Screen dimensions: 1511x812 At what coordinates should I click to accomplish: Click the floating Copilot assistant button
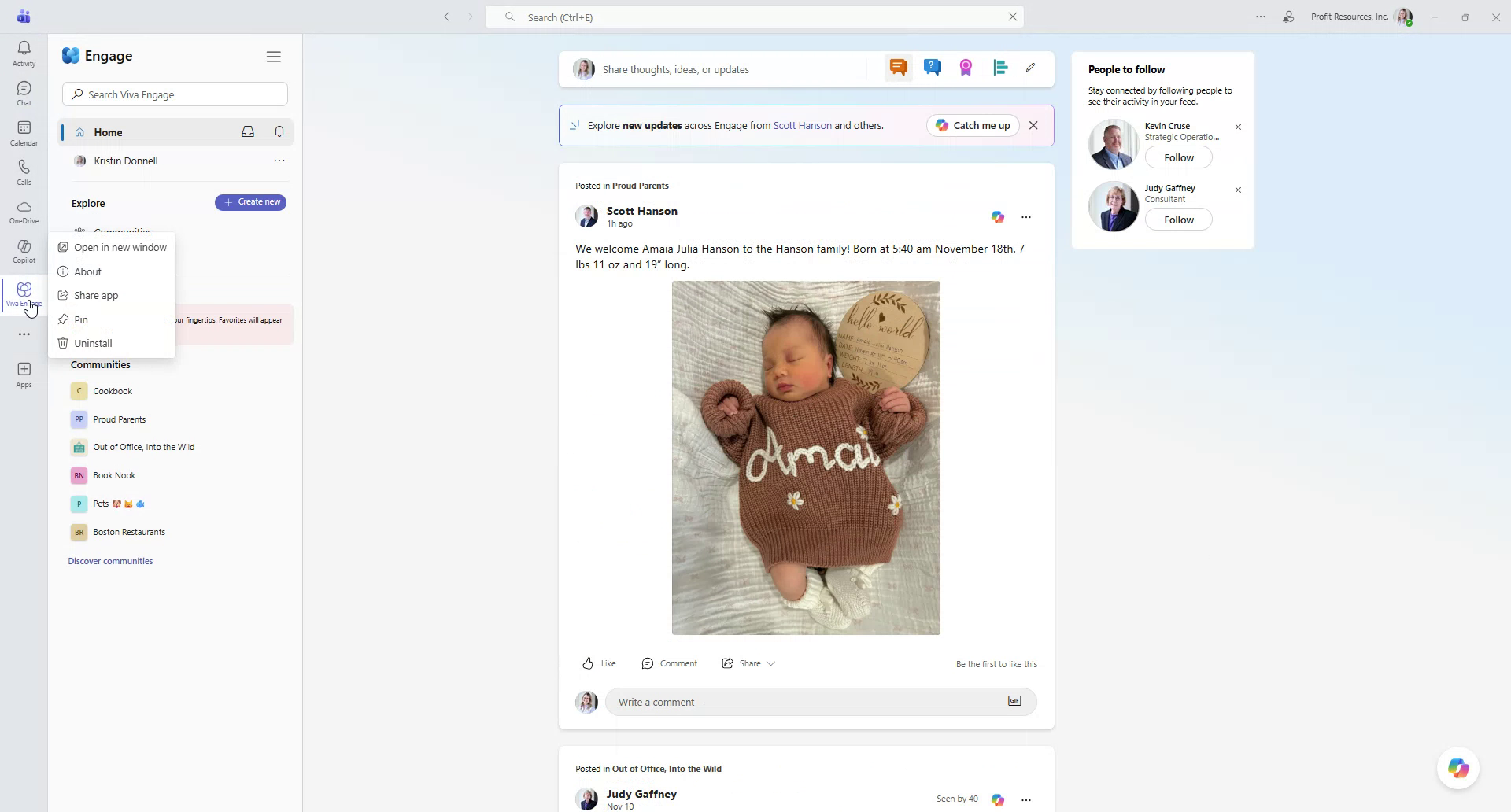pyautogui.click(x=1457, y=768)
